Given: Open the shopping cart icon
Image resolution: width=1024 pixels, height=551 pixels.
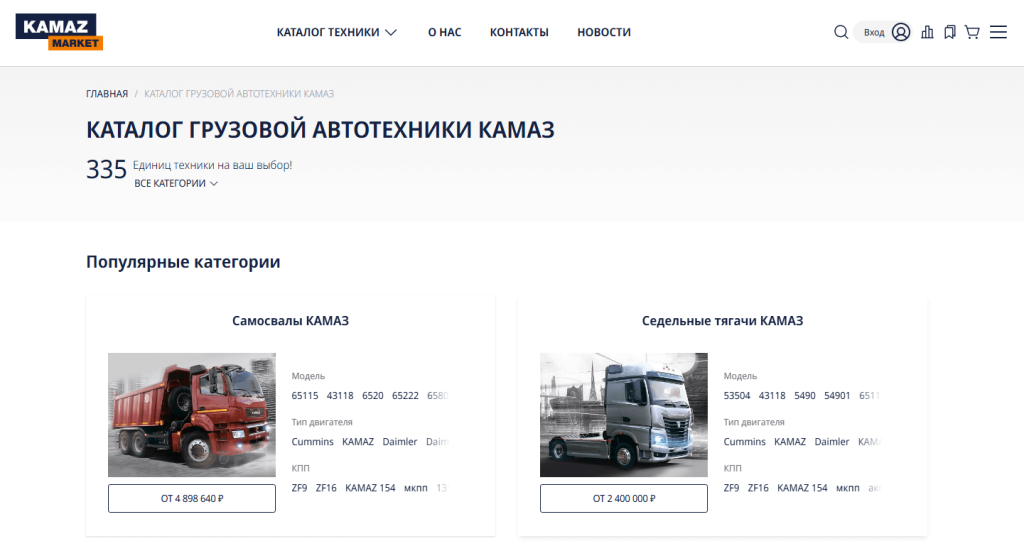Looking at the screenshot, I should (972, 32).
